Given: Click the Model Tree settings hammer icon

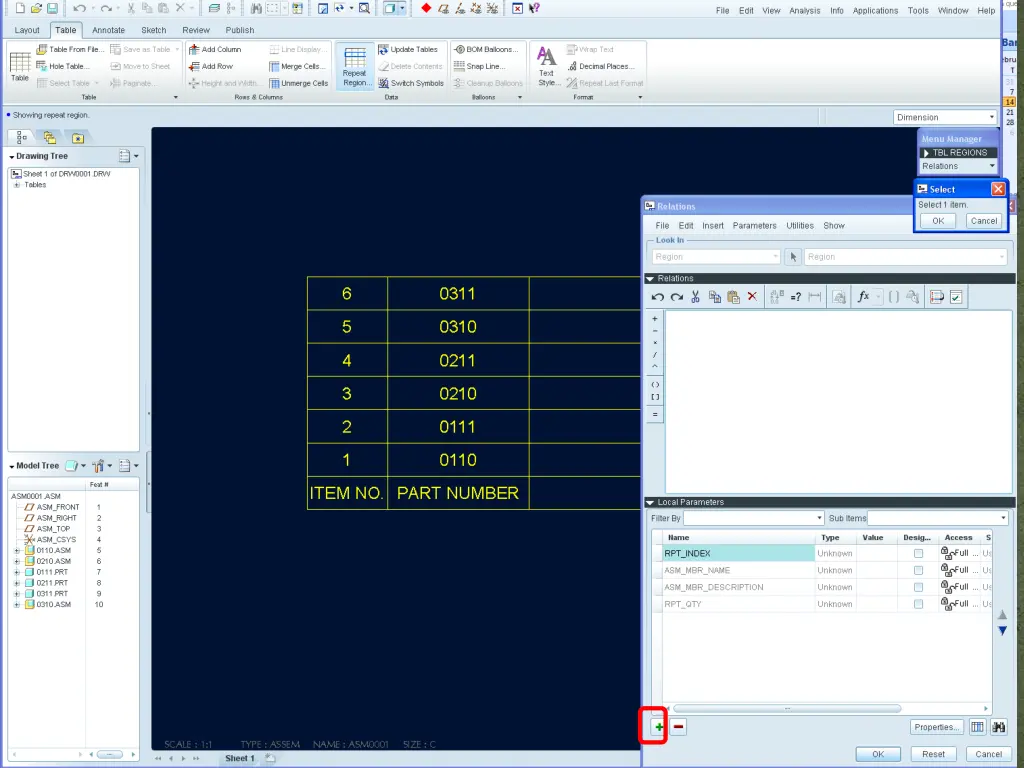Looking at the screenshot, I should tap(98, 466).
